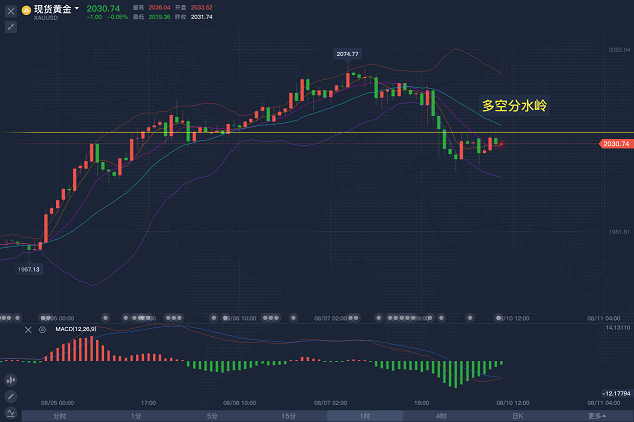
Task: Select the 1分 timeframe tab
Action: pos(135,415)
